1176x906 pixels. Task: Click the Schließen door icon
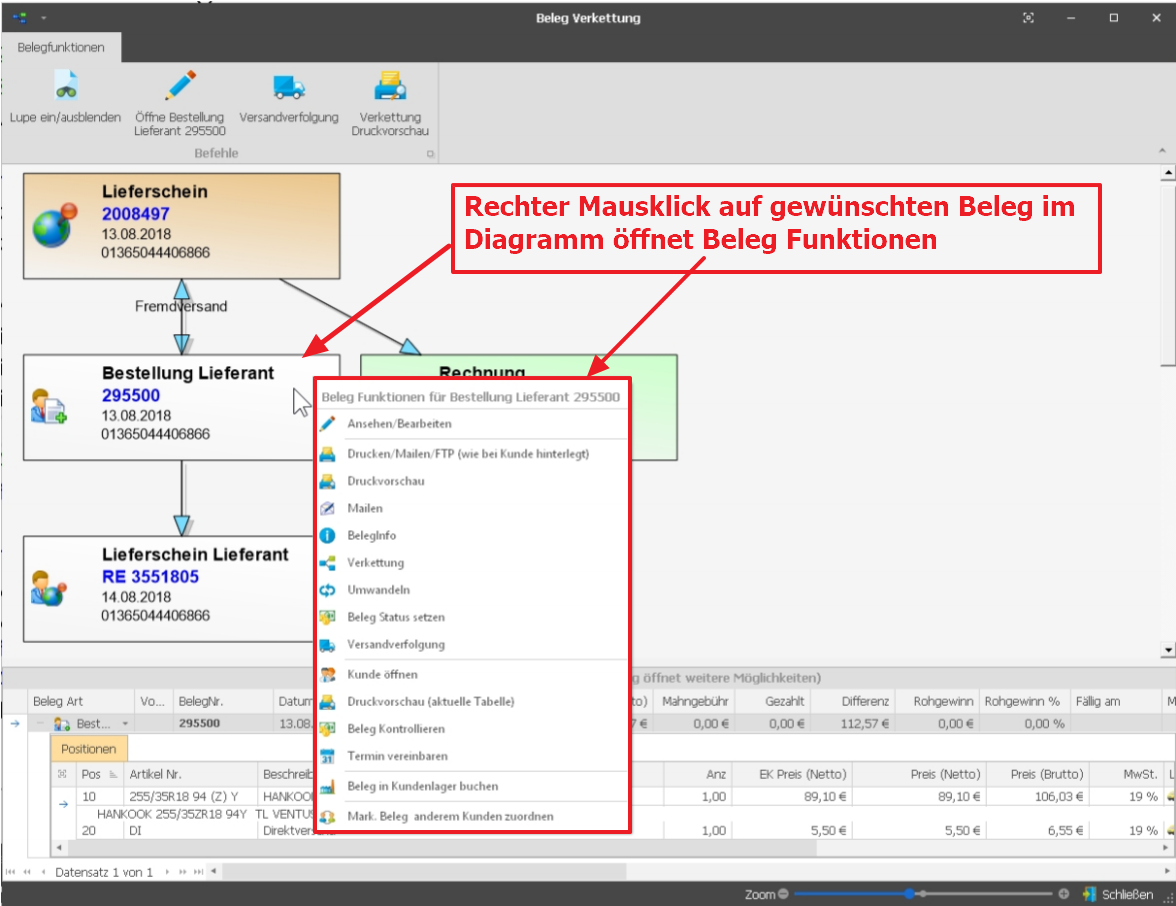pyautogui.click(x=1089, y=894)
